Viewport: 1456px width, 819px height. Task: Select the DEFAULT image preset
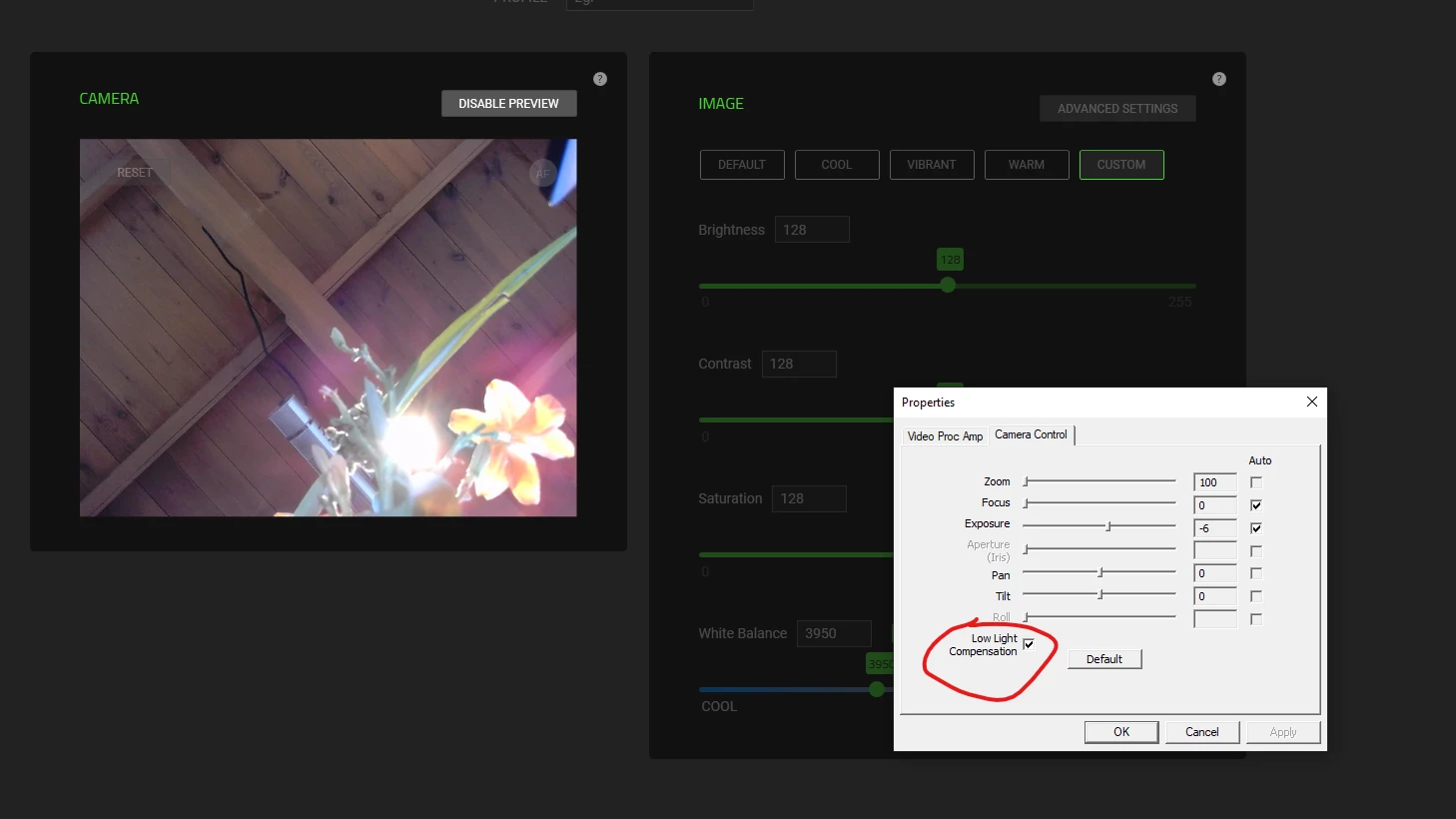tap(742, 165)
